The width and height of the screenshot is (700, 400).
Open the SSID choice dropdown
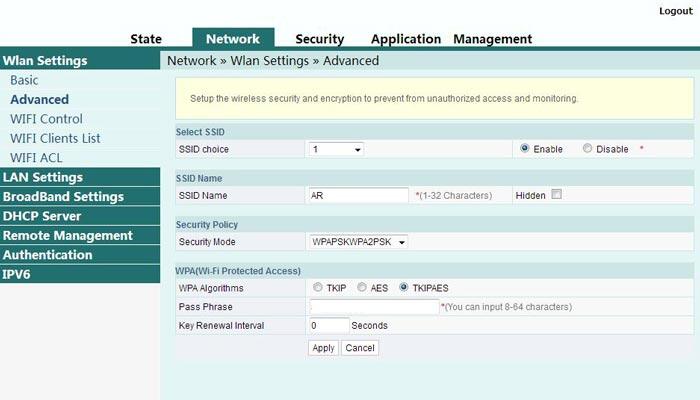pos(336,149)
